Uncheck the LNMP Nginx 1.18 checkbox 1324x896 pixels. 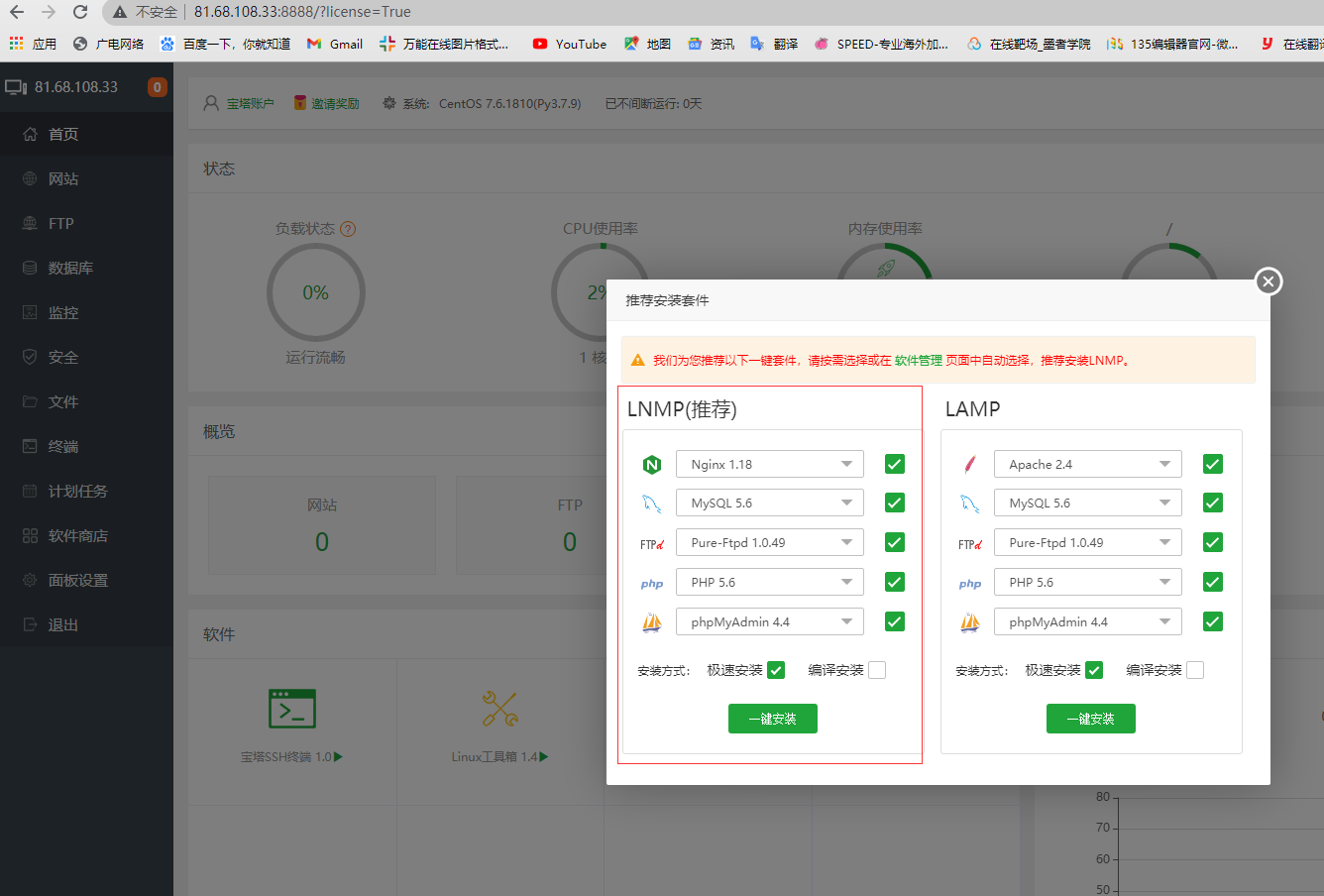(x=895, y=464)
